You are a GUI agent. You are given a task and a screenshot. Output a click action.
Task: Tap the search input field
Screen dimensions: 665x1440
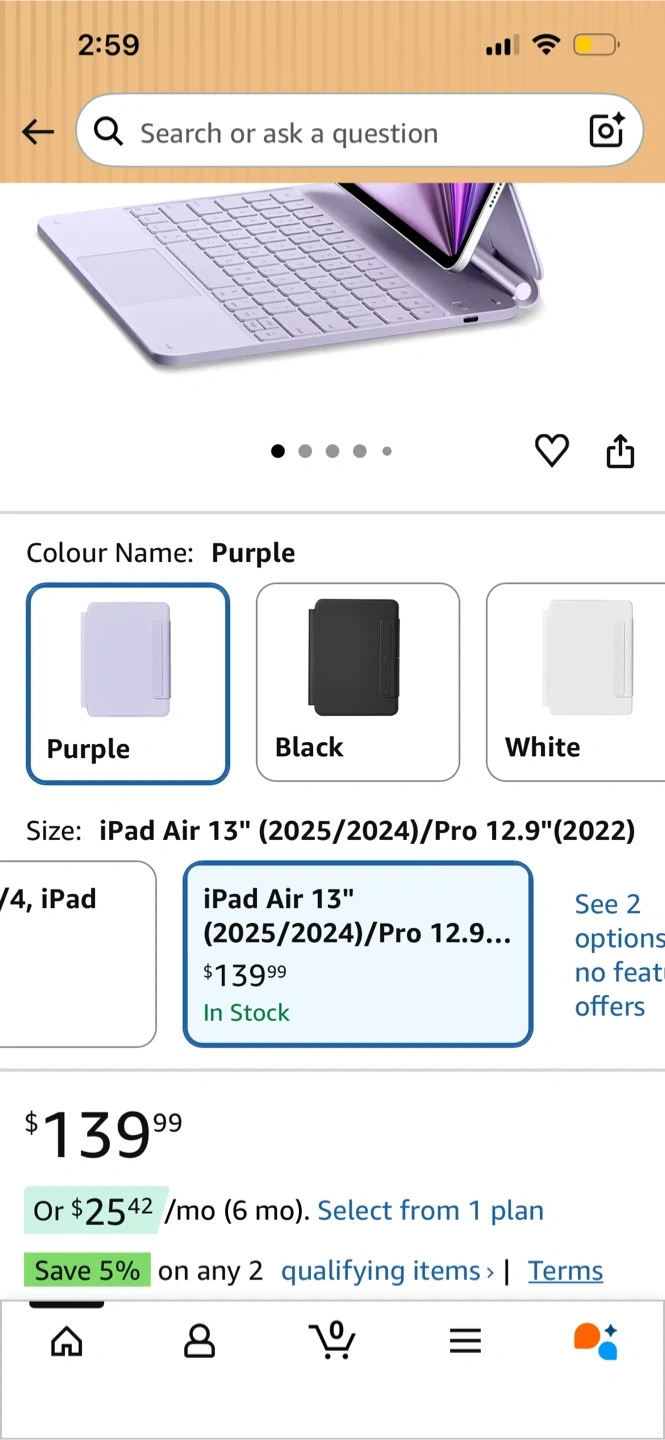coord(340,132)
